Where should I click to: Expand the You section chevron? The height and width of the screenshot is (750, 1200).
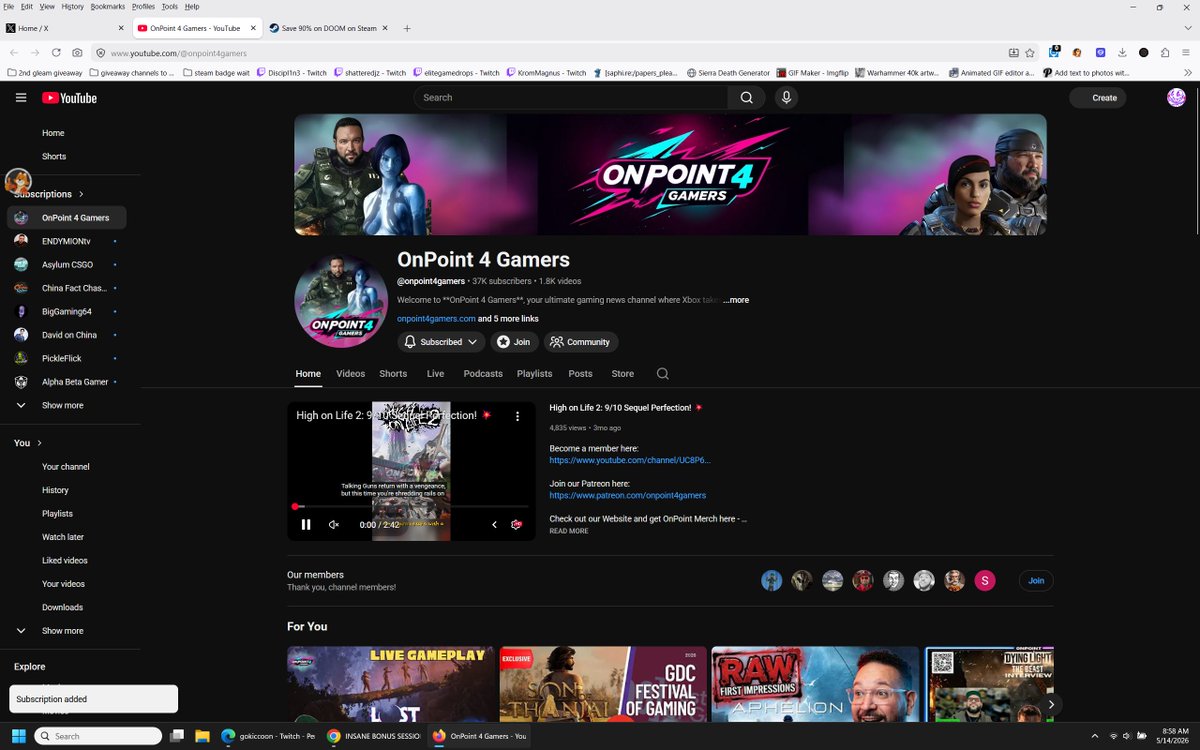tap(39, 443)
